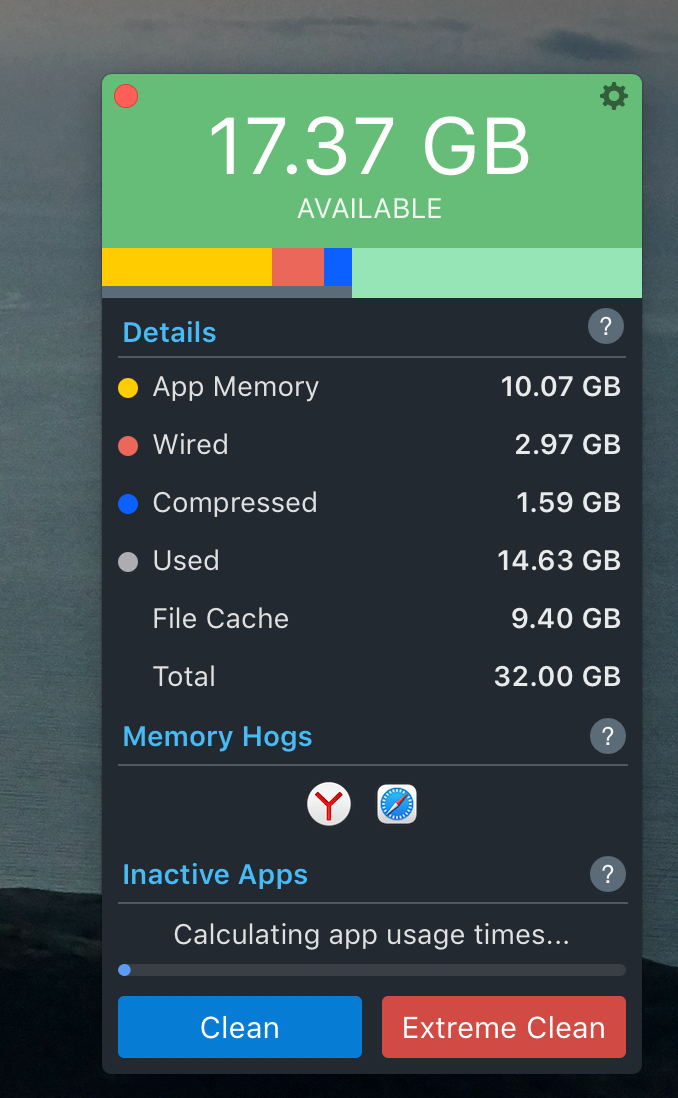Viewport: 678px width, 1098px height.
Task: Close the memory cleaner window
Action: (126, 96)
